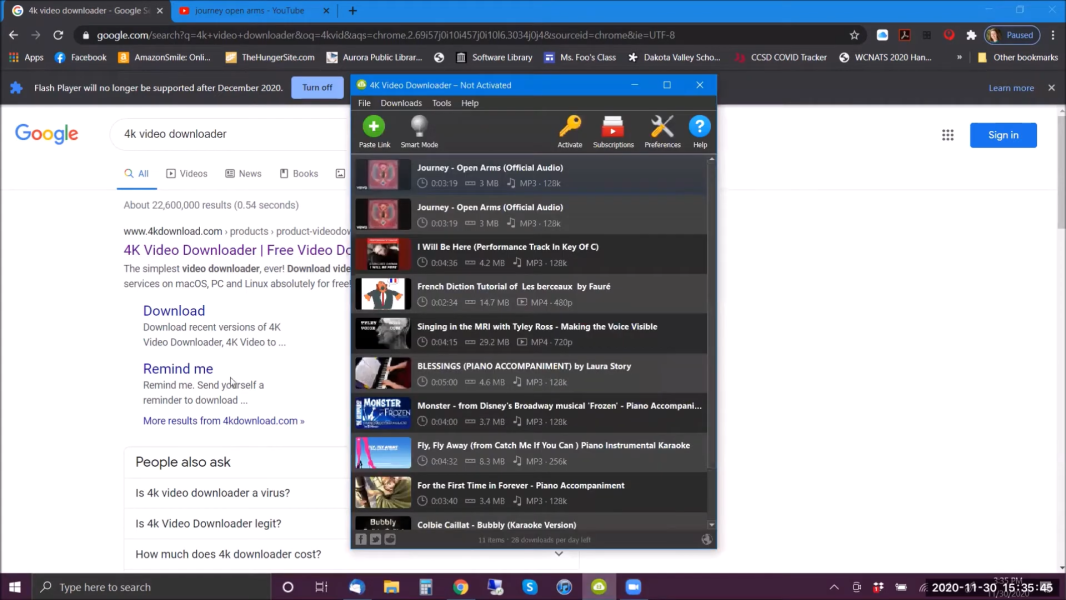The image size is (1066, 600).
Task: Click the Google search input field
Action: coord(231,135)
